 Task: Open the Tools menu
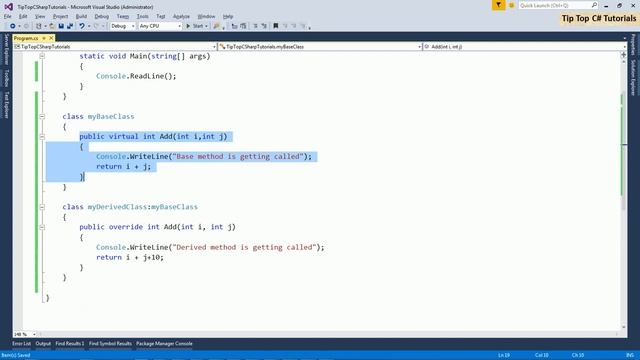click(x=142, y=16)
